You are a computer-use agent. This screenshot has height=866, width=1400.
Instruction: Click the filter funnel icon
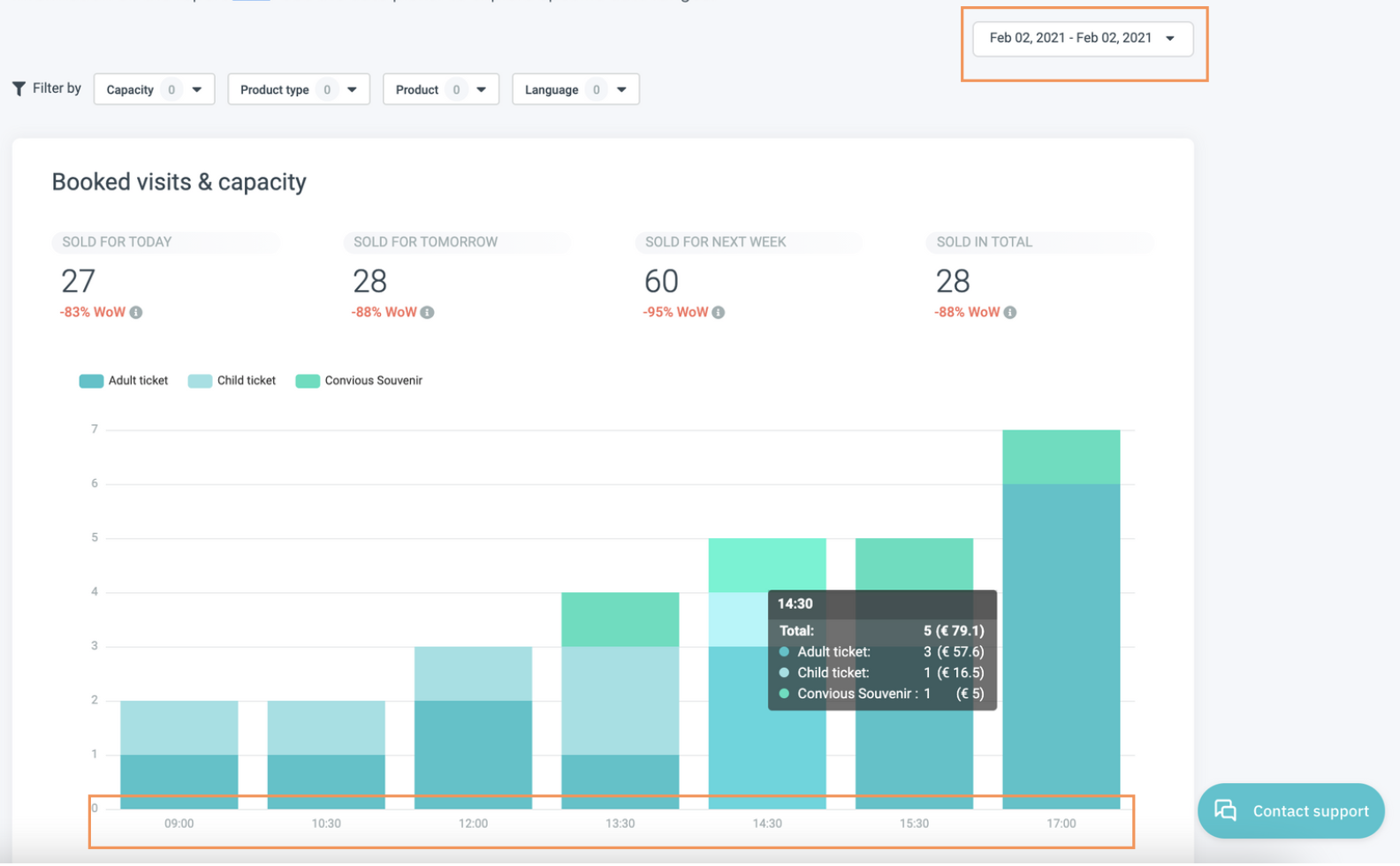pos(19,88)
